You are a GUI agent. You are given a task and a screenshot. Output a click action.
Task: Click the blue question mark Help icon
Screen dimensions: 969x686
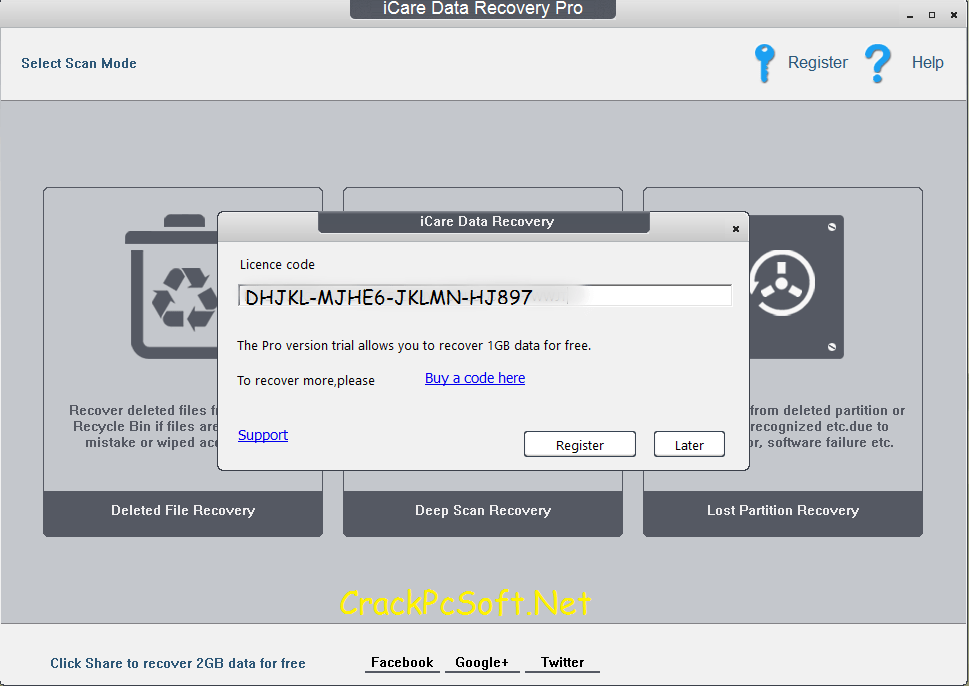click(x=878, y=63)
